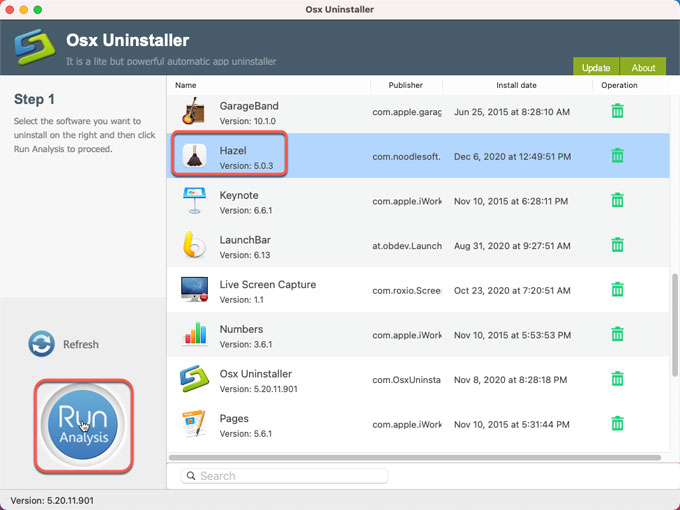Image resolution: width=680 pixels, height=510 pixels.
Task: Click the 'Version: 3.6.1' text
Action: 246,345
